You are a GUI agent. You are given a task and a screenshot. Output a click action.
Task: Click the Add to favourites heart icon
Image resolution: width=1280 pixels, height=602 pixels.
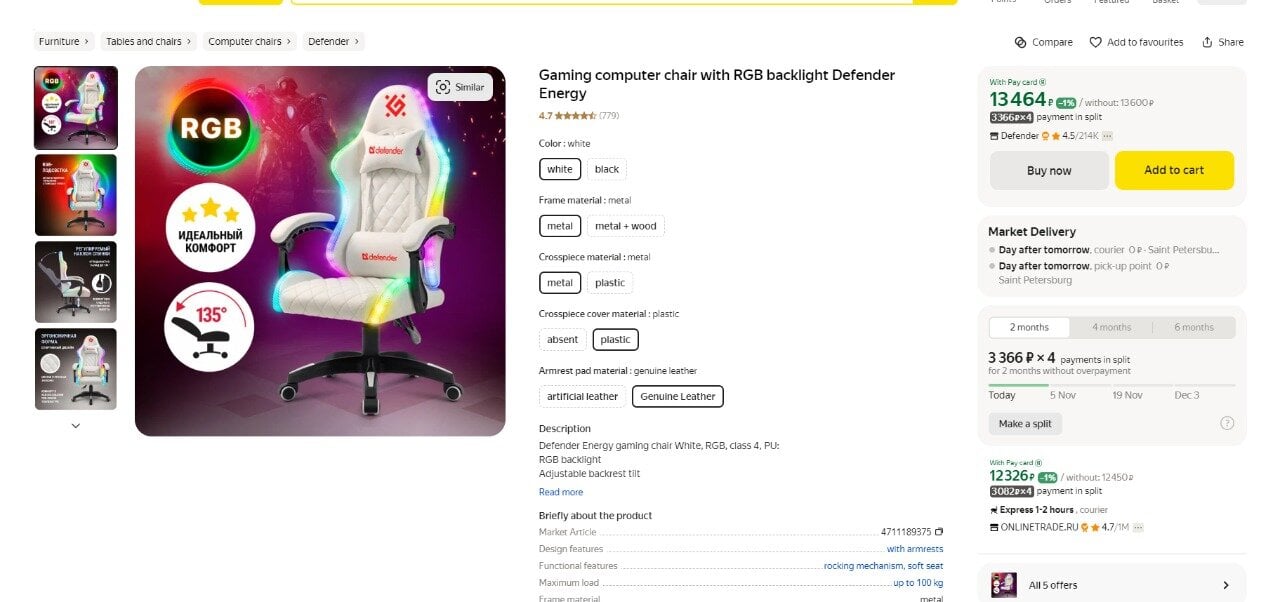(x=1095, y=42)
